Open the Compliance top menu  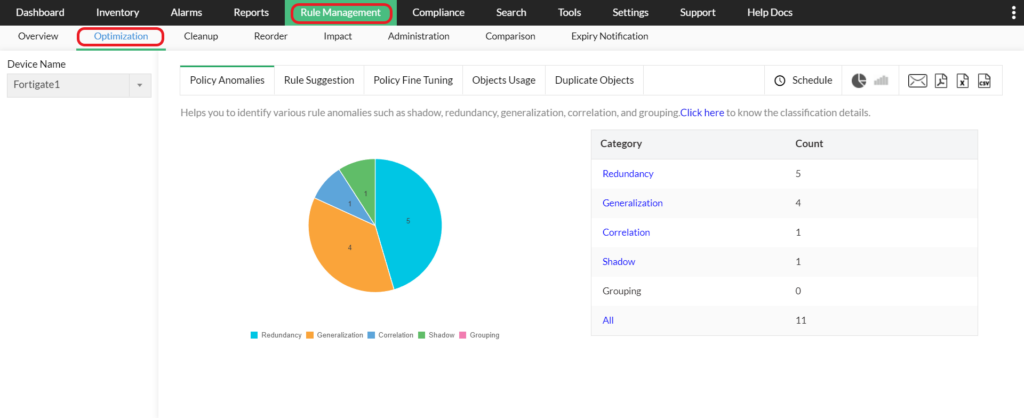click(x=438, y=12)
